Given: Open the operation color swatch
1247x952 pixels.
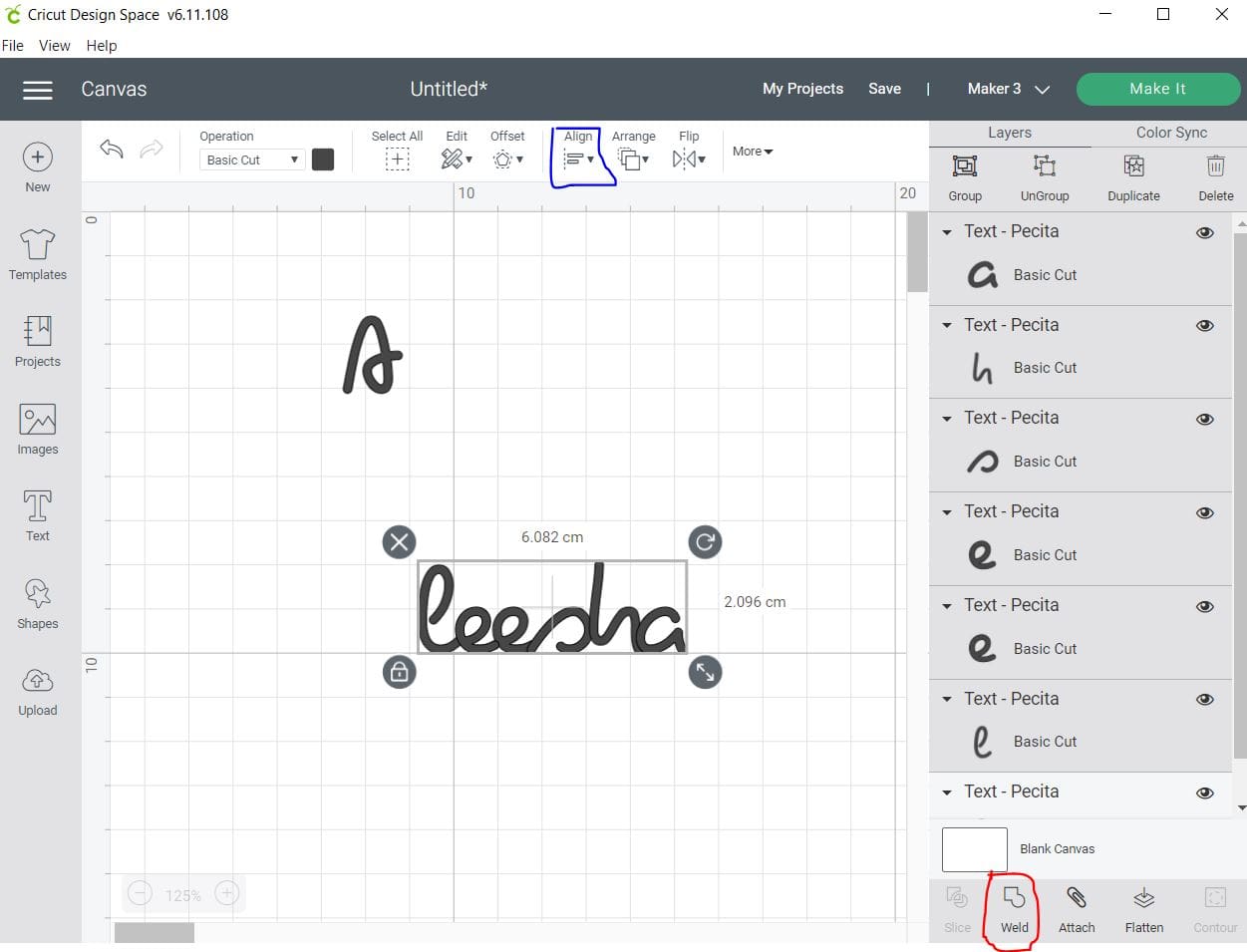Looking at the screenshot, I should pos(323,159).
